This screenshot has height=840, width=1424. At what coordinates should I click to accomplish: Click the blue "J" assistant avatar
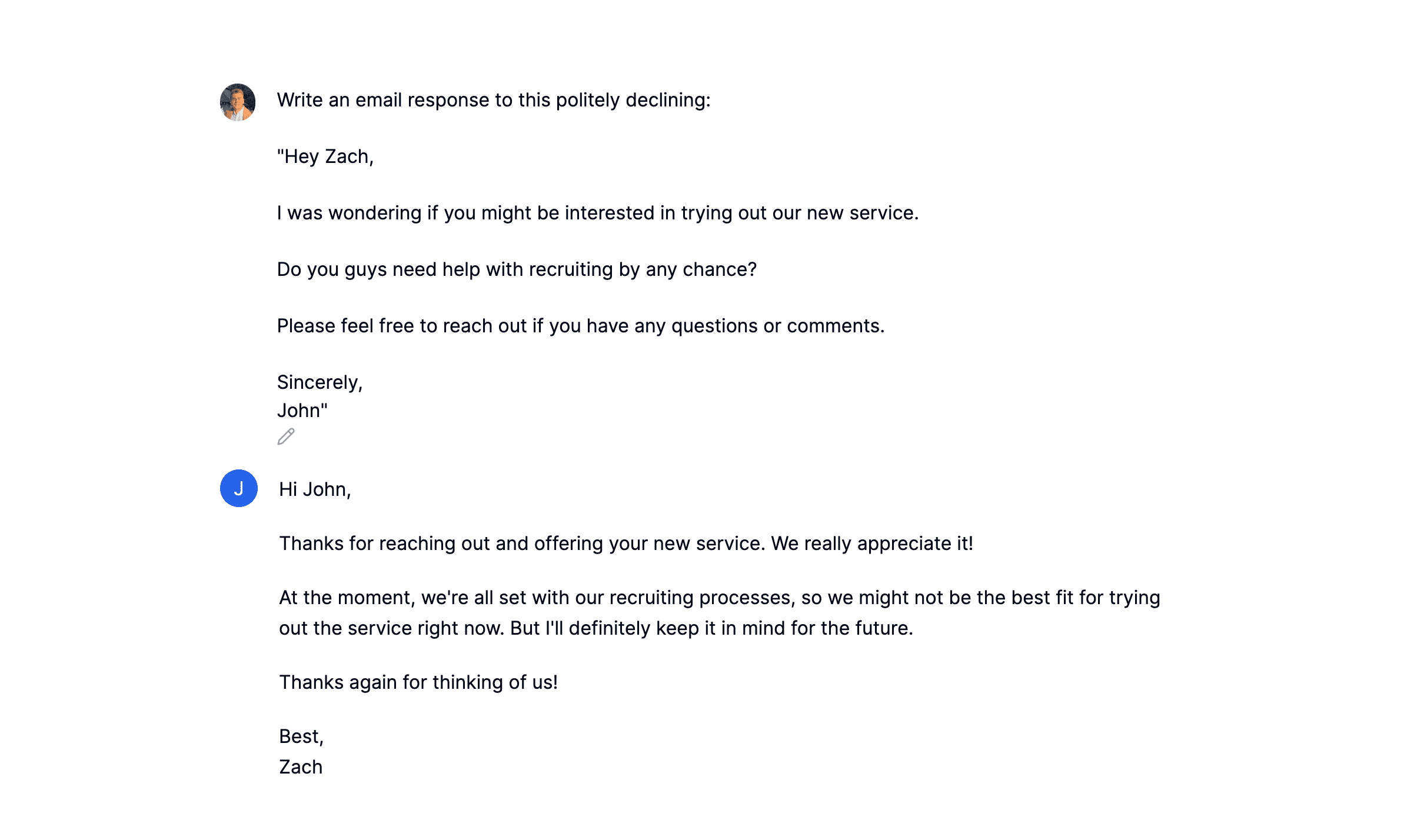pyautogui.click(x=239, y=487)
